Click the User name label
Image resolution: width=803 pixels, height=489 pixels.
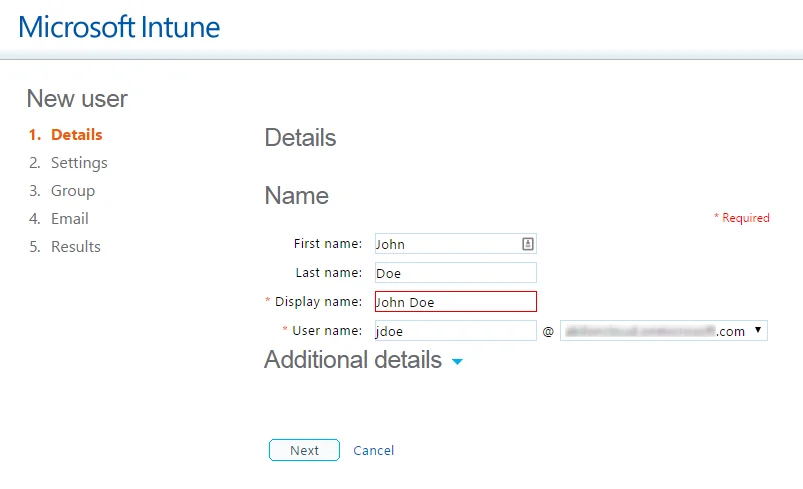327,331
